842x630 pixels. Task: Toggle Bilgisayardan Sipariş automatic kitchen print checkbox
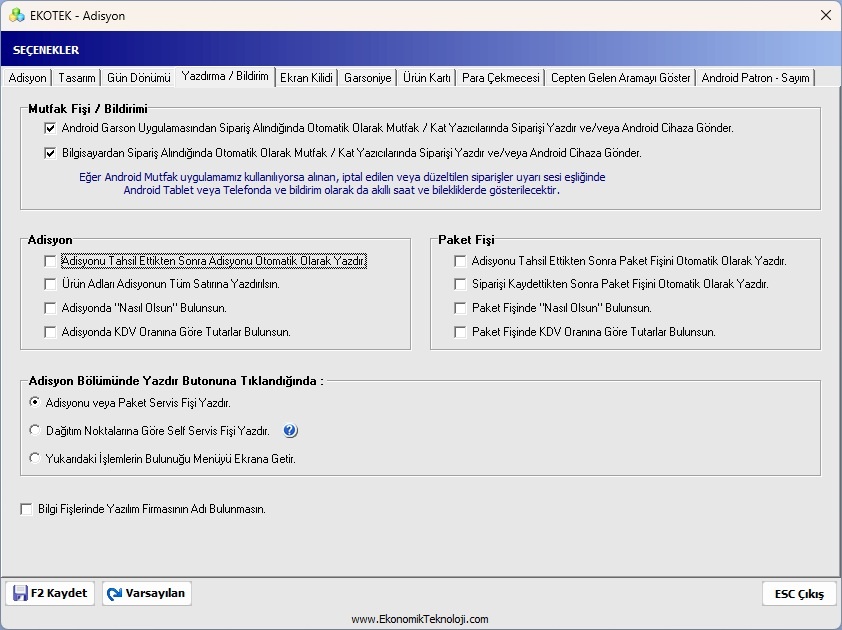pos(50,153)
